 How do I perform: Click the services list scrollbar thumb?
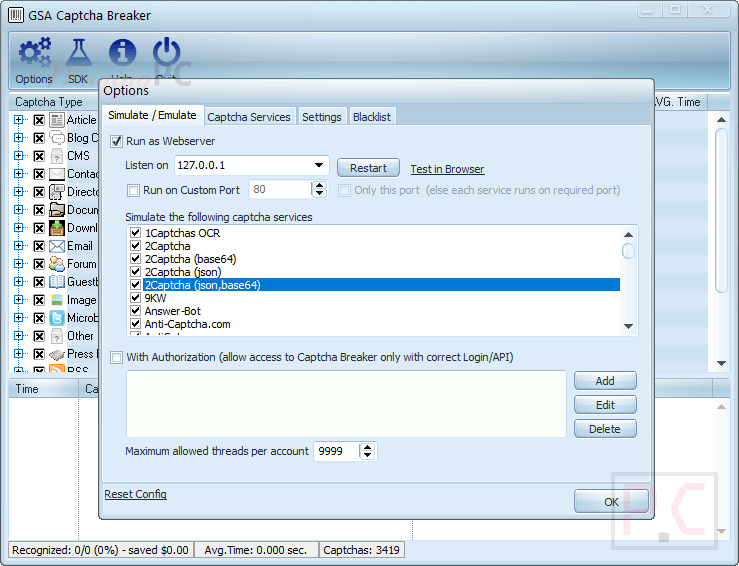628,251
